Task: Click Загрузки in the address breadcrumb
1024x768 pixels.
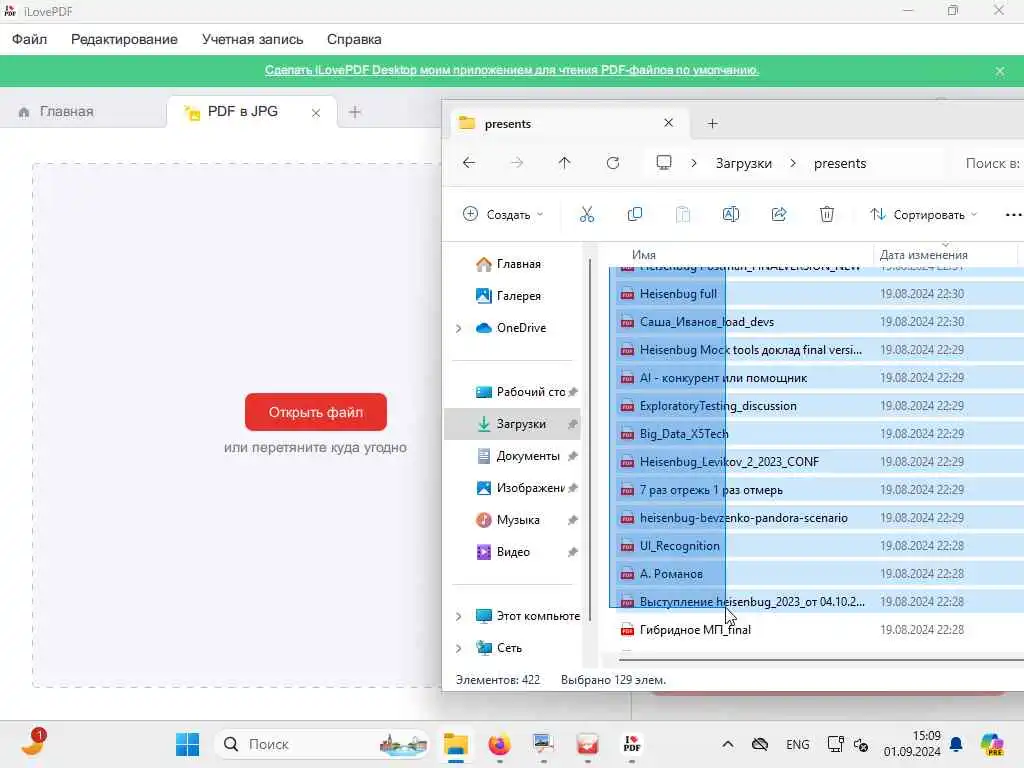Action: point(743,163)
